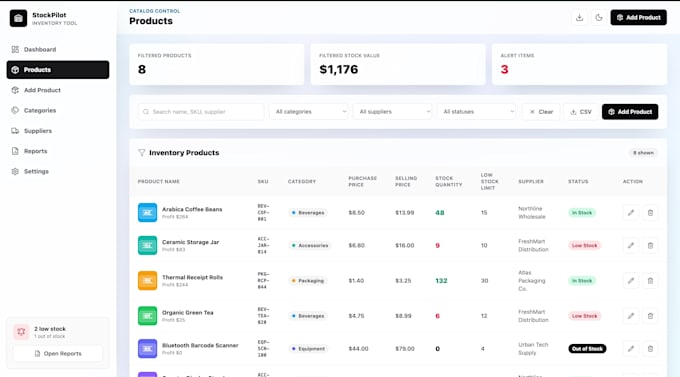
Task: Click the filter funnel icon
Action: [141, 153]
